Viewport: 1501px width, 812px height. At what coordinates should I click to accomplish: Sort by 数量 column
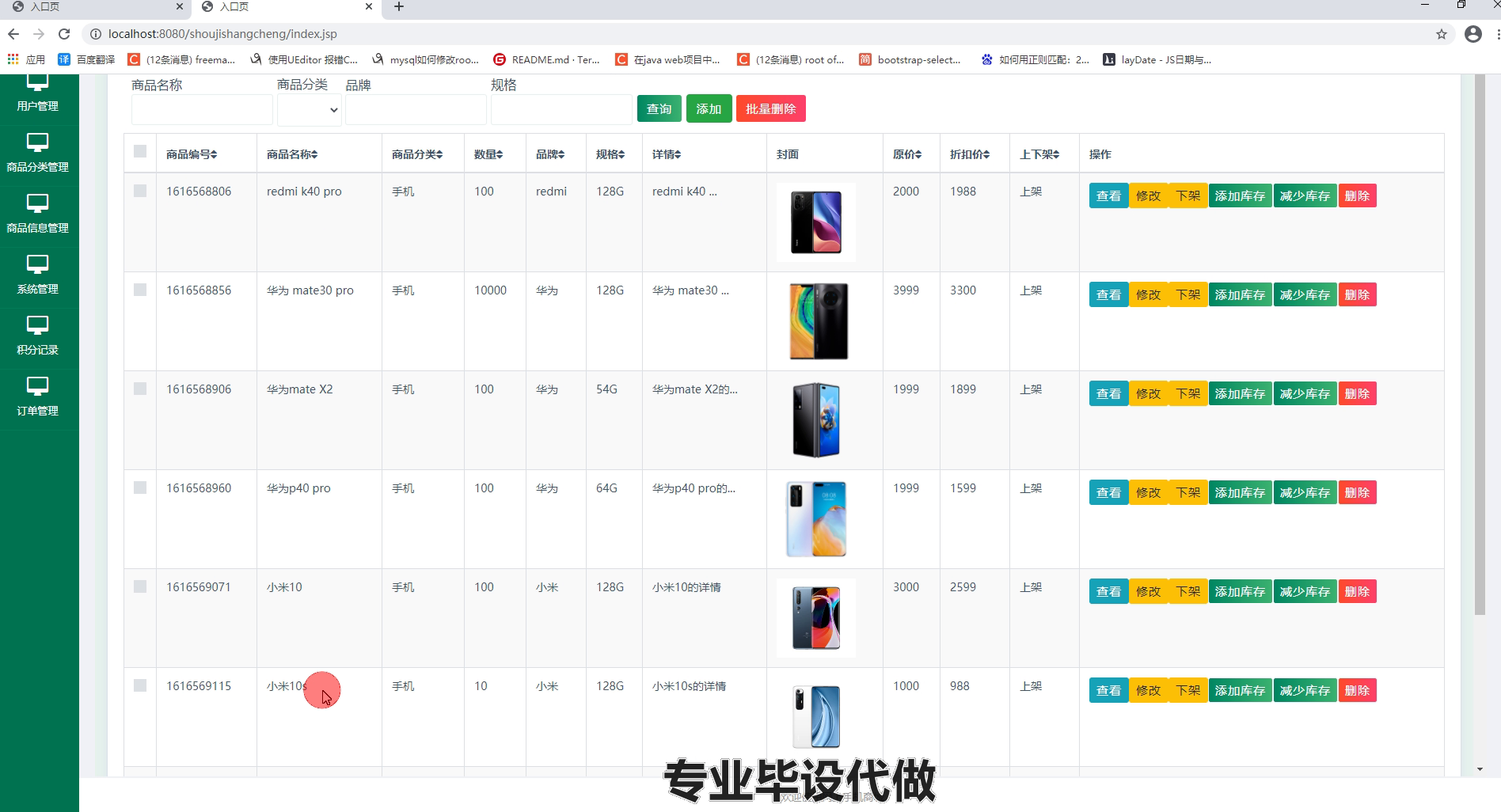488,154
